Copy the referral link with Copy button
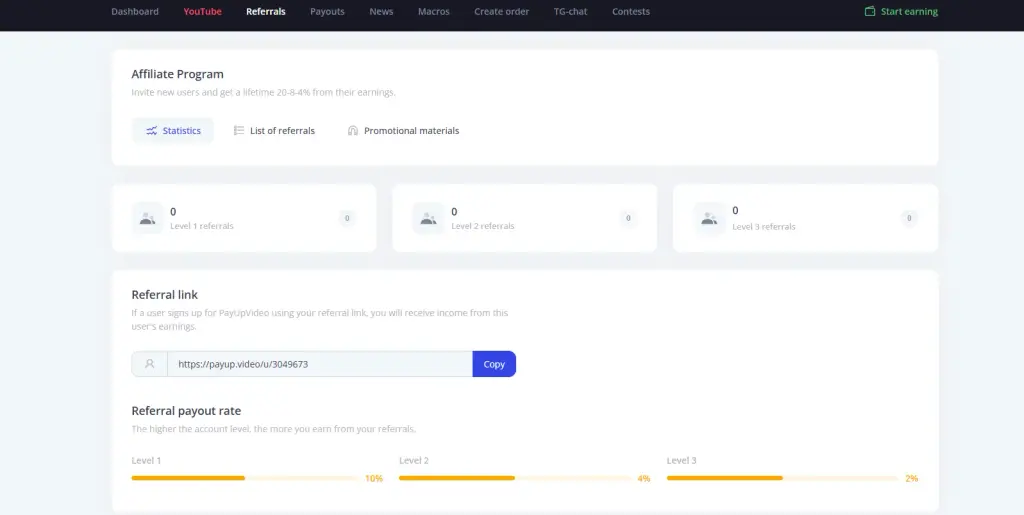 494,364
